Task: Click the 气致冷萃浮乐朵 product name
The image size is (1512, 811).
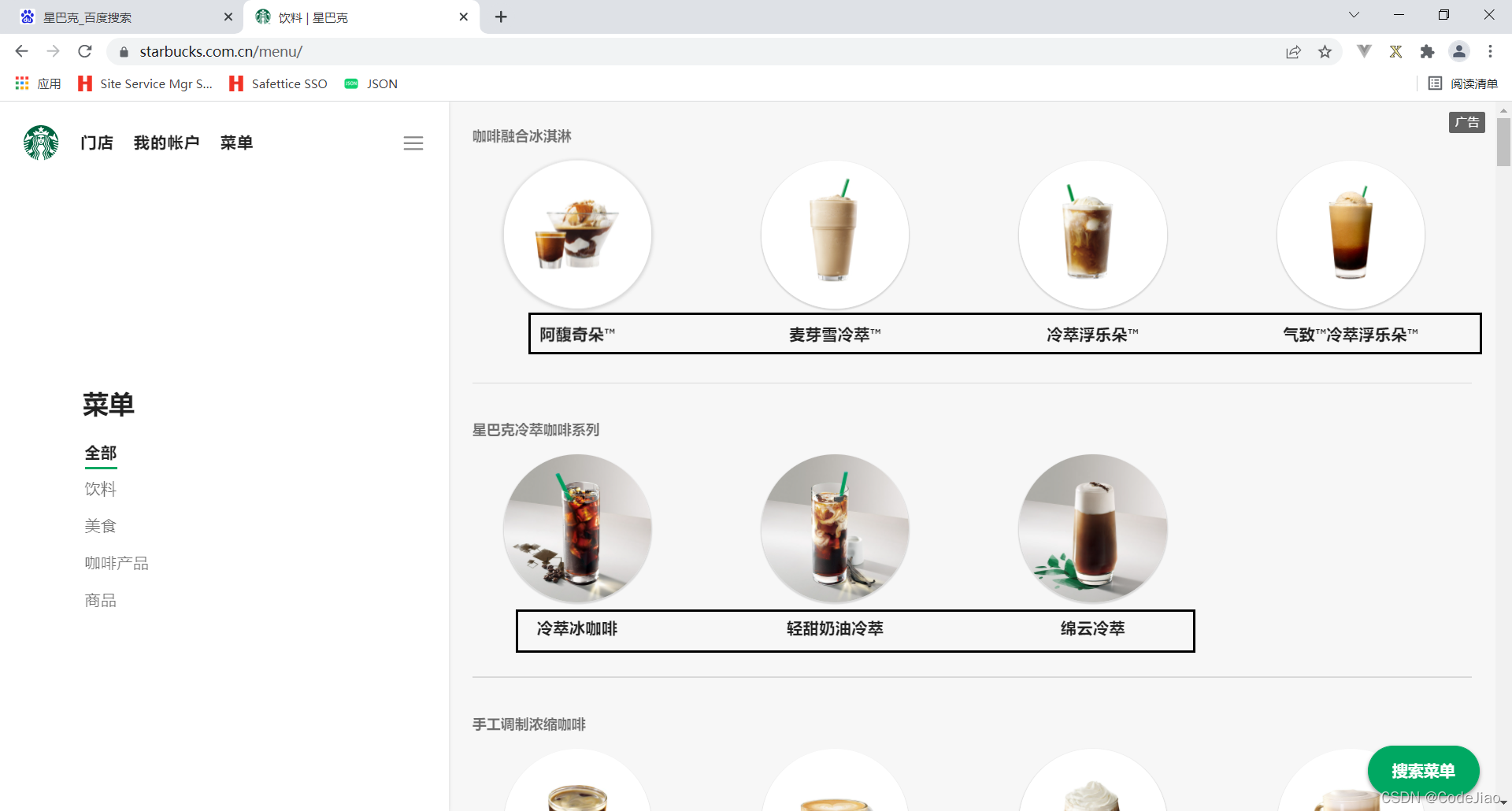Action: pos(1351,335)
